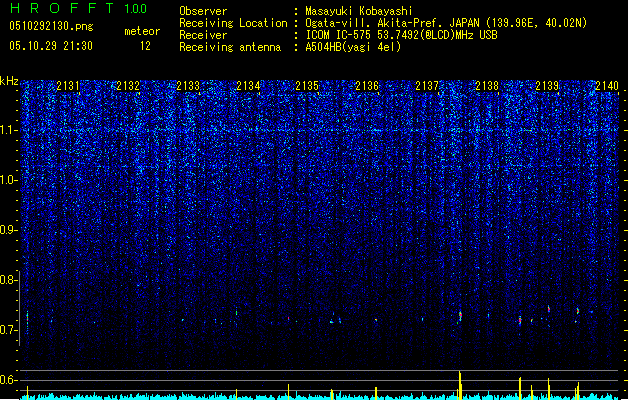The width and height of the screenshot is (629, 400).
Task: Click the meteor label
Action: [x=142, y=31]
